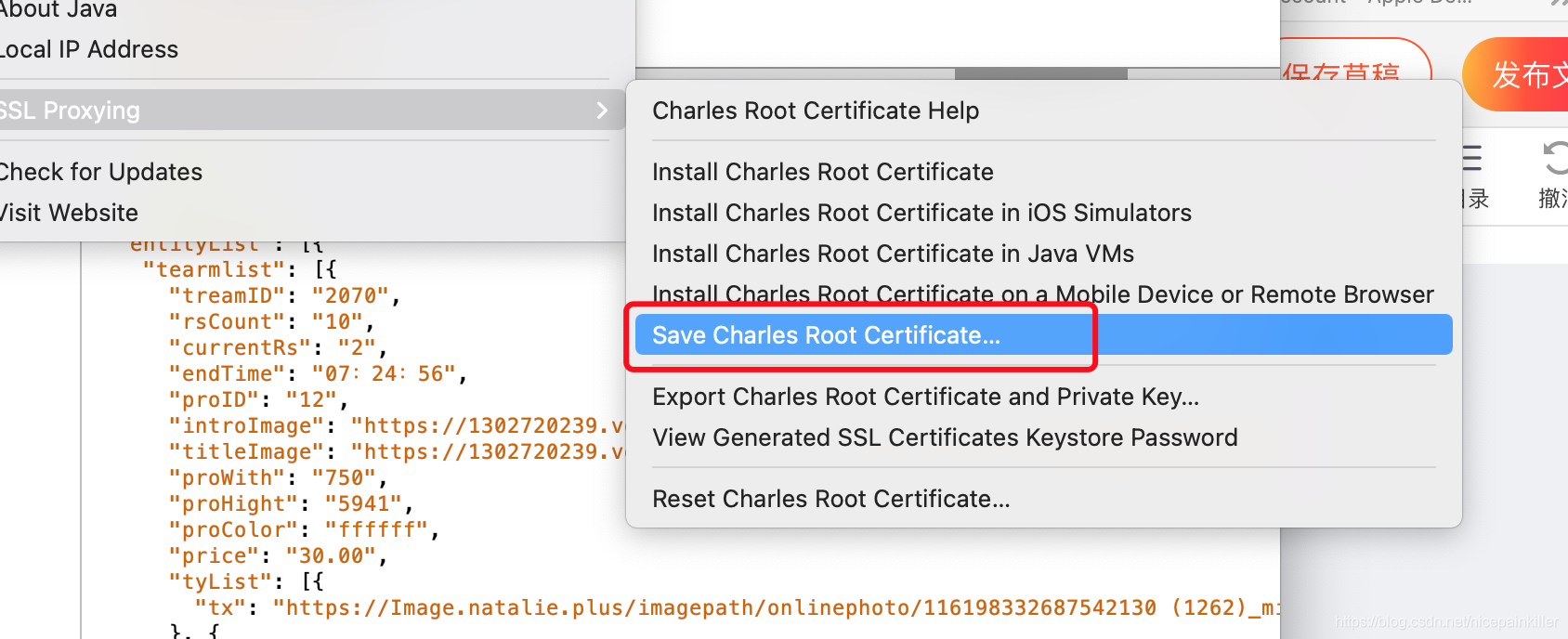1568x639 pixels.
Task: Click the "currentRs": "2" line
Action: click(x=278, y=347)
